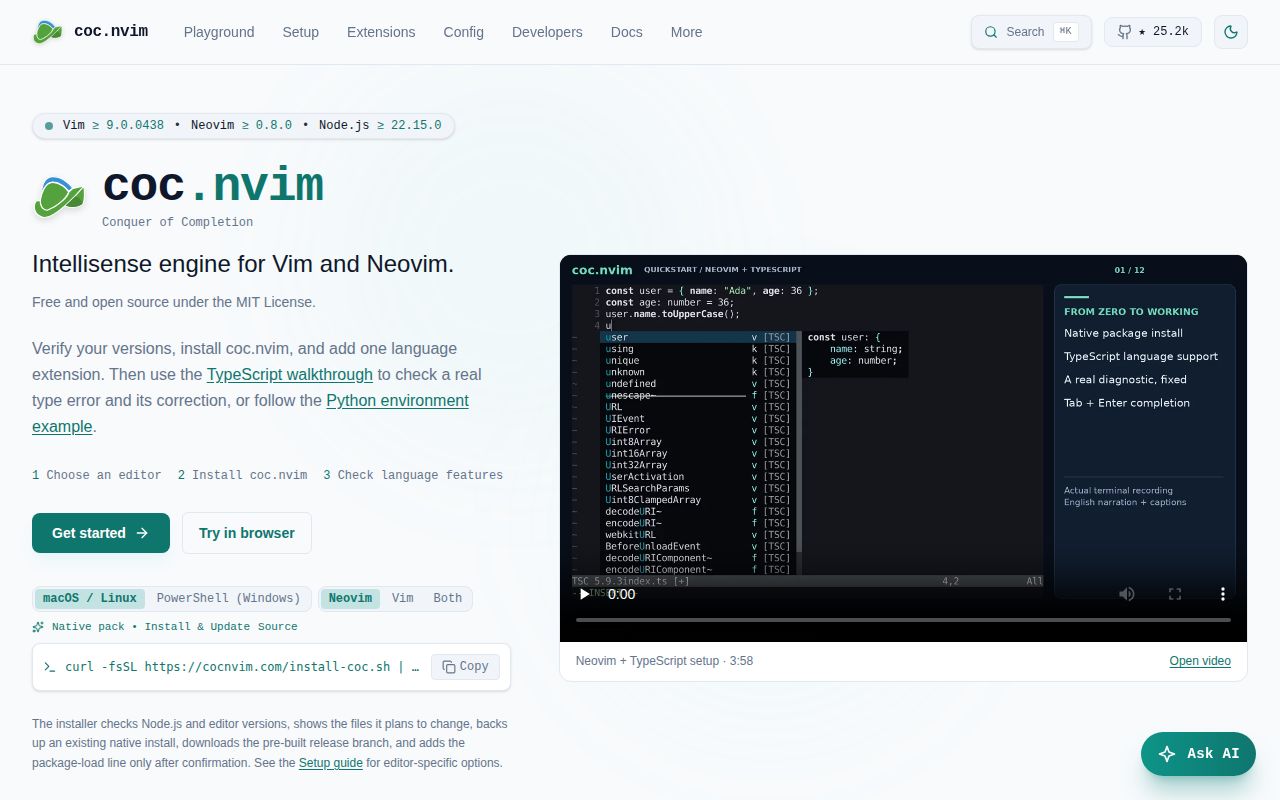Click the Open video link
1280x800 pixels.
[1200, 661]
